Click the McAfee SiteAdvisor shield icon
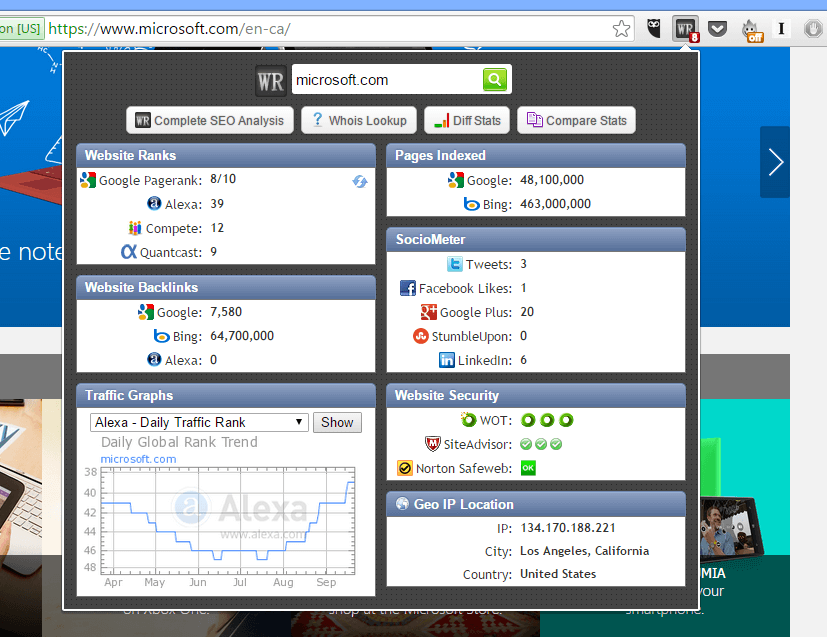 pos(432,444)
